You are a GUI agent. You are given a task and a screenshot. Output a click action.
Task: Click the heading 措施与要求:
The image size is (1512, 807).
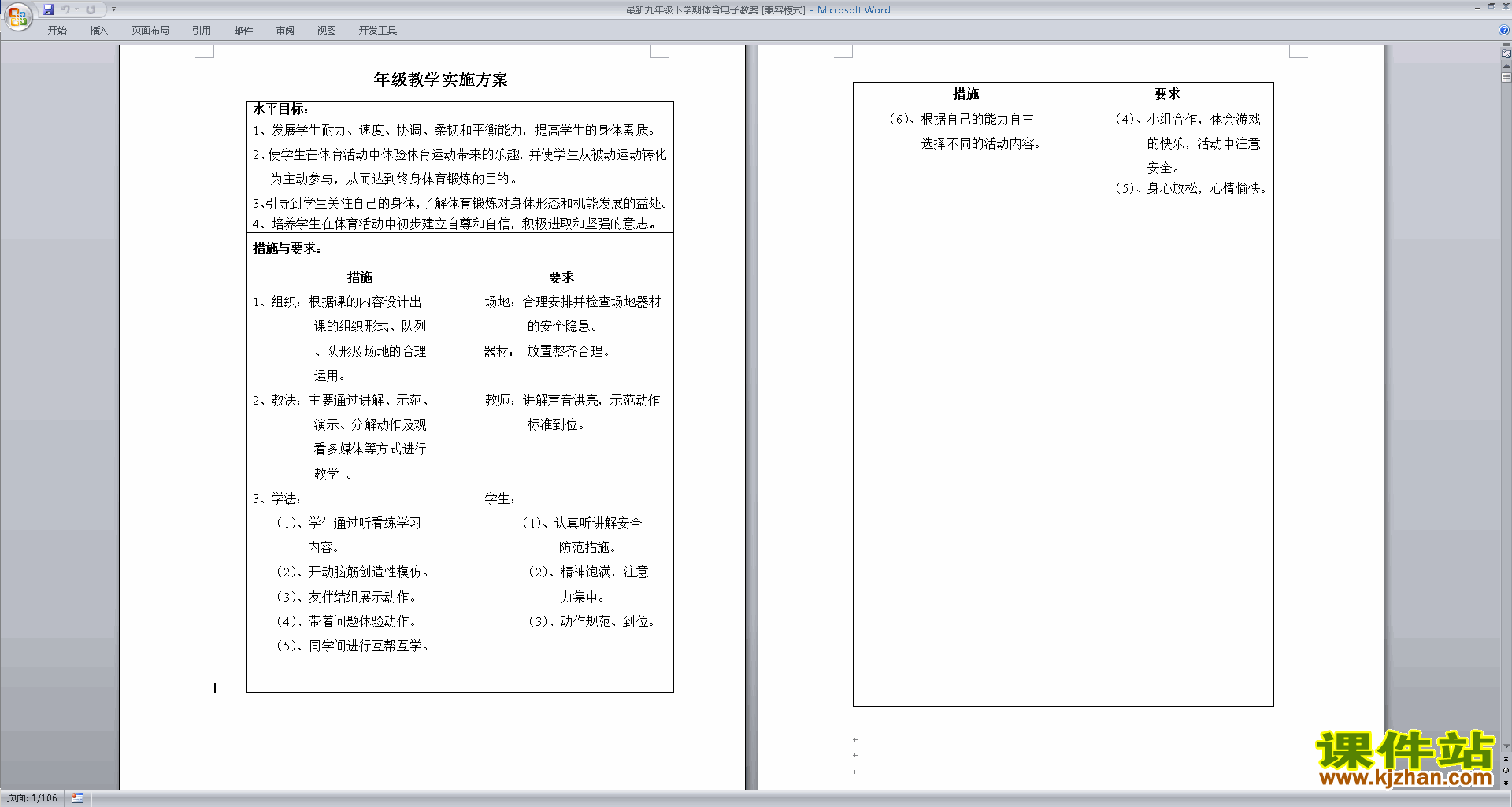287,249
